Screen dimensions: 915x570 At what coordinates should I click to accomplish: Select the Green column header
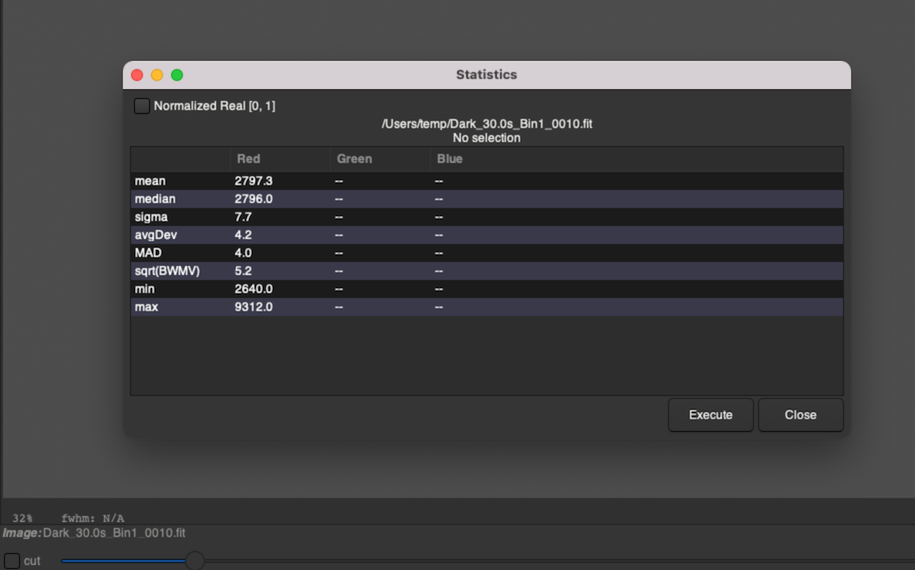(354, 159)
